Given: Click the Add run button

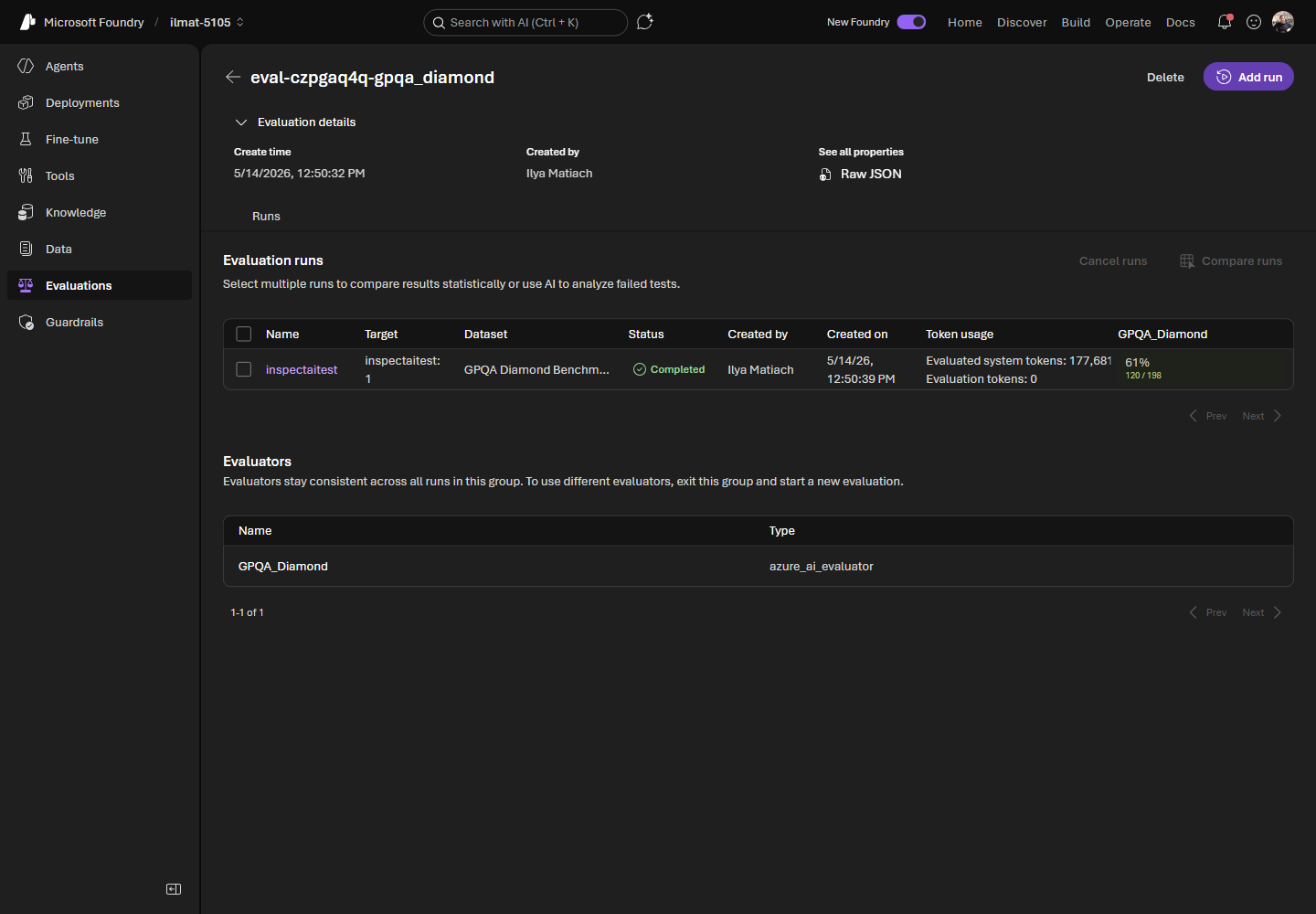Looking at the screenshot, I should point(1248,77).
